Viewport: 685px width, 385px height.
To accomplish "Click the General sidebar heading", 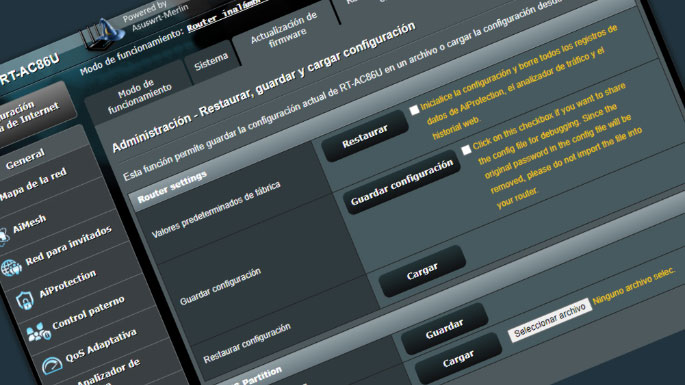I will pyautogui.click(x=25, y=159).
